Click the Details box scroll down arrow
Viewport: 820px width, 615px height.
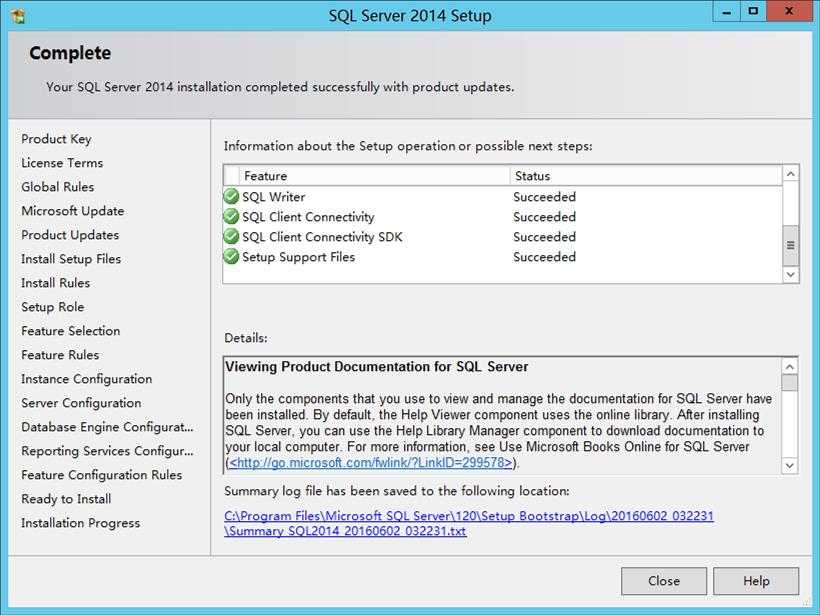click(x=790, y=465)
